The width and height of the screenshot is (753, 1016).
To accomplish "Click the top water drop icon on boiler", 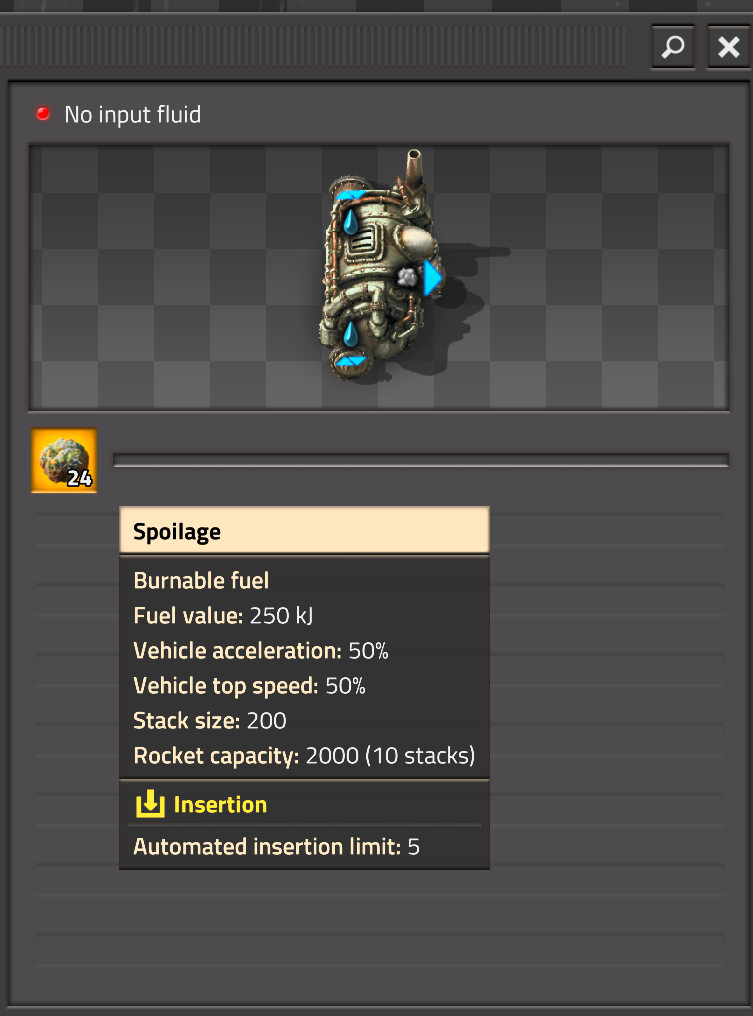I will coord(351,222).
